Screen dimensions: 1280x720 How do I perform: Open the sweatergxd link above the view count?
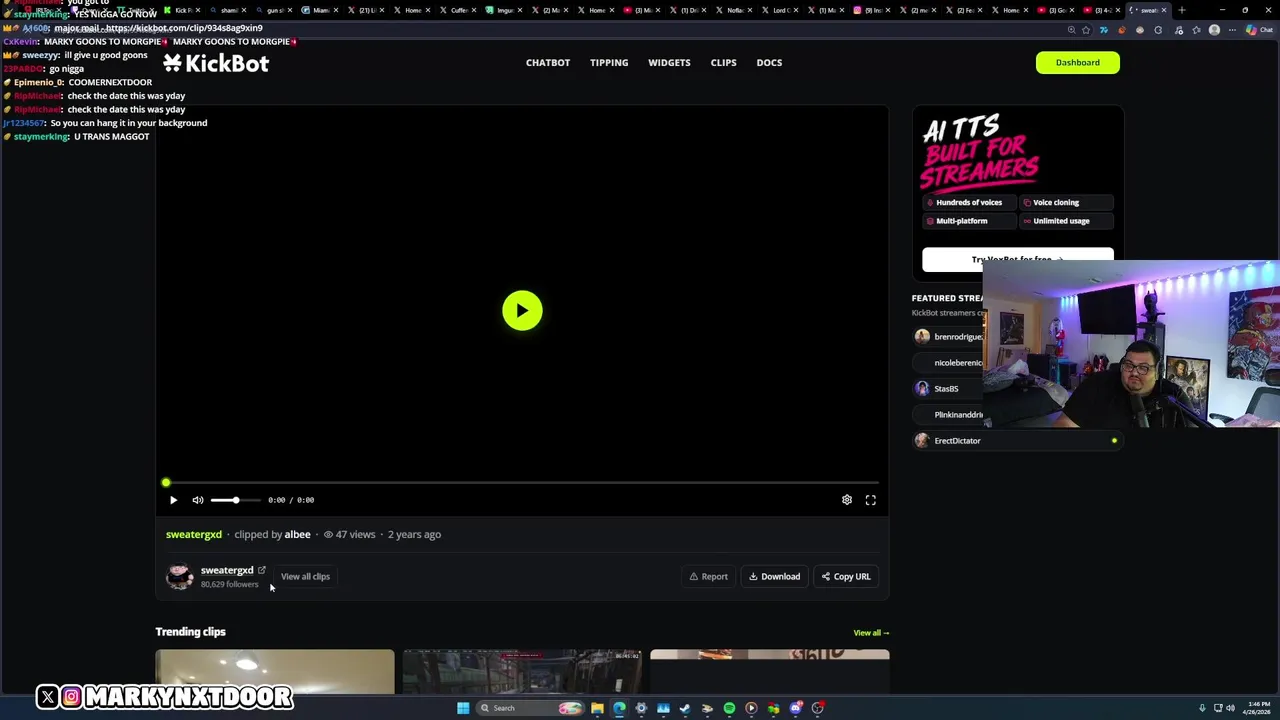point(194,534)
